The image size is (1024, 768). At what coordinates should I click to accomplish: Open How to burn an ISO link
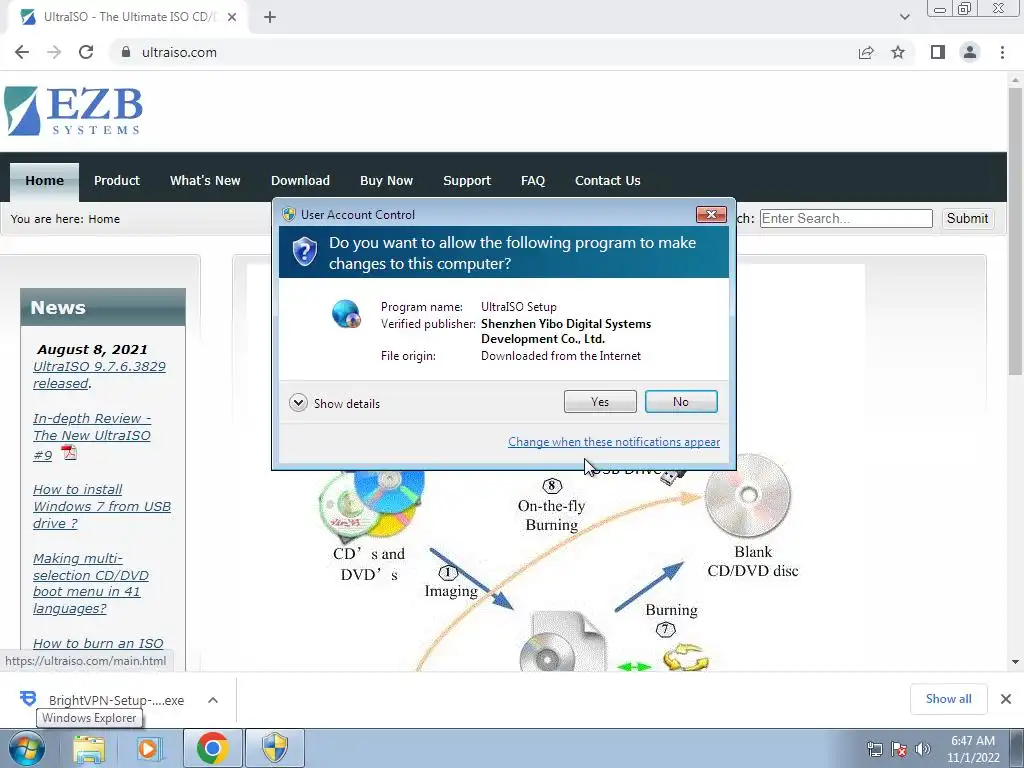point(98,643)
